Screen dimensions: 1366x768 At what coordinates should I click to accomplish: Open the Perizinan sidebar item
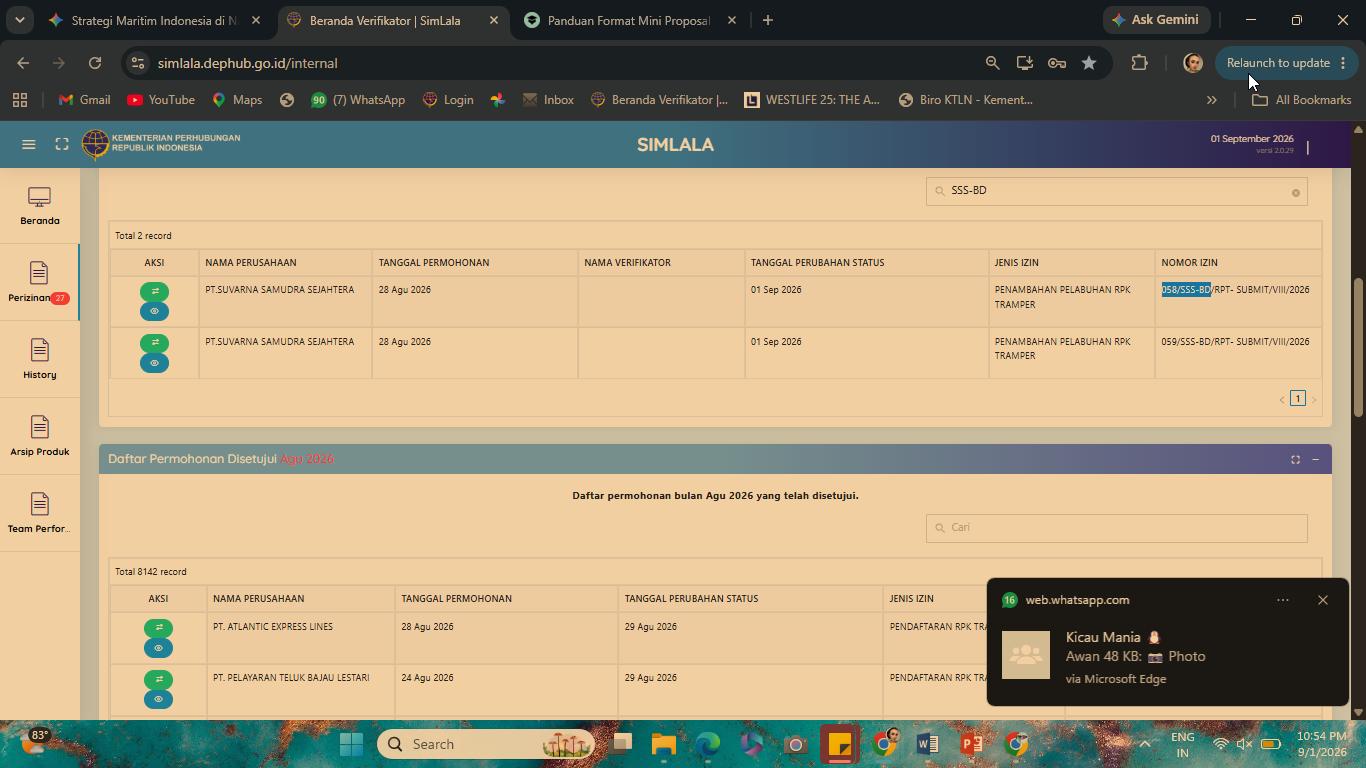(x=39, y=283)
